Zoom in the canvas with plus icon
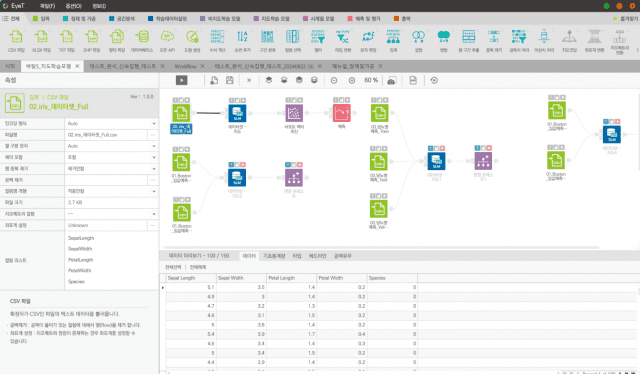 pos(352,80)
